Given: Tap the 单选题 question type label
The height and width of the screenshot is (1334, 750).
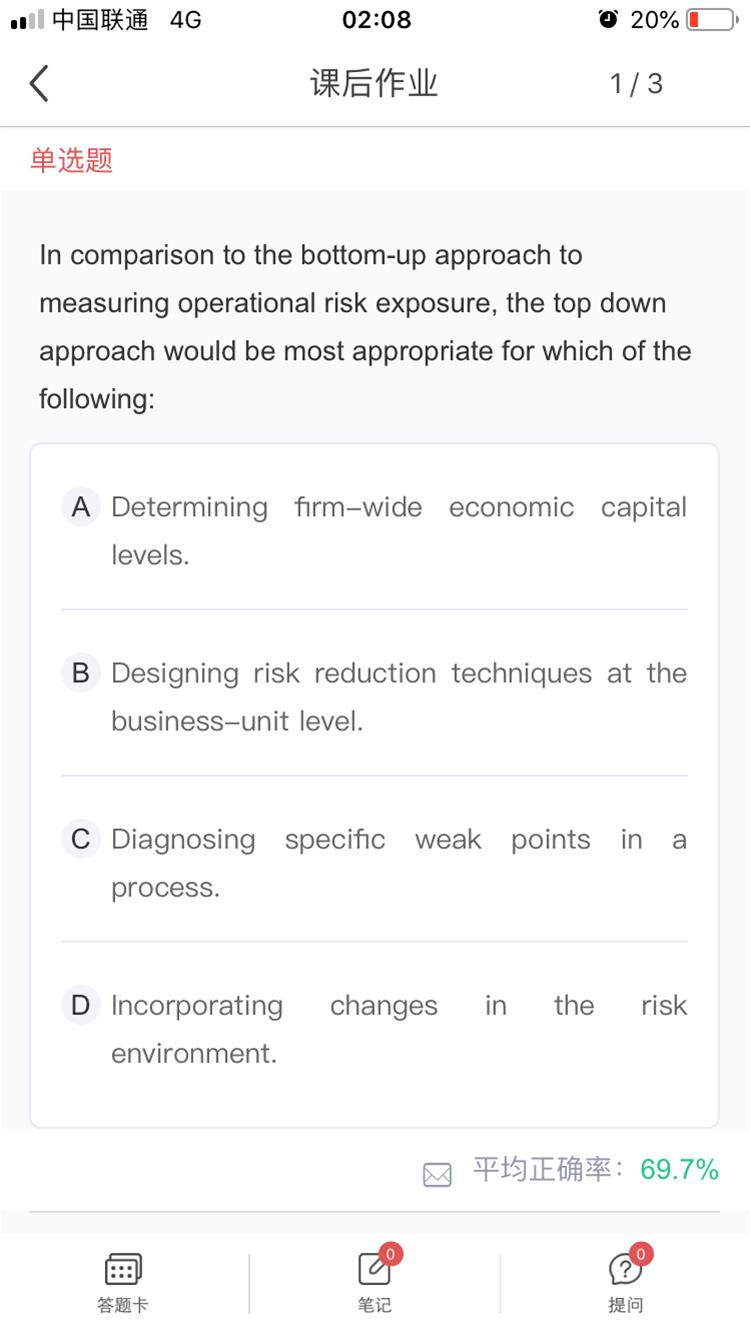Looking at the screenshot, I should 71,160.
